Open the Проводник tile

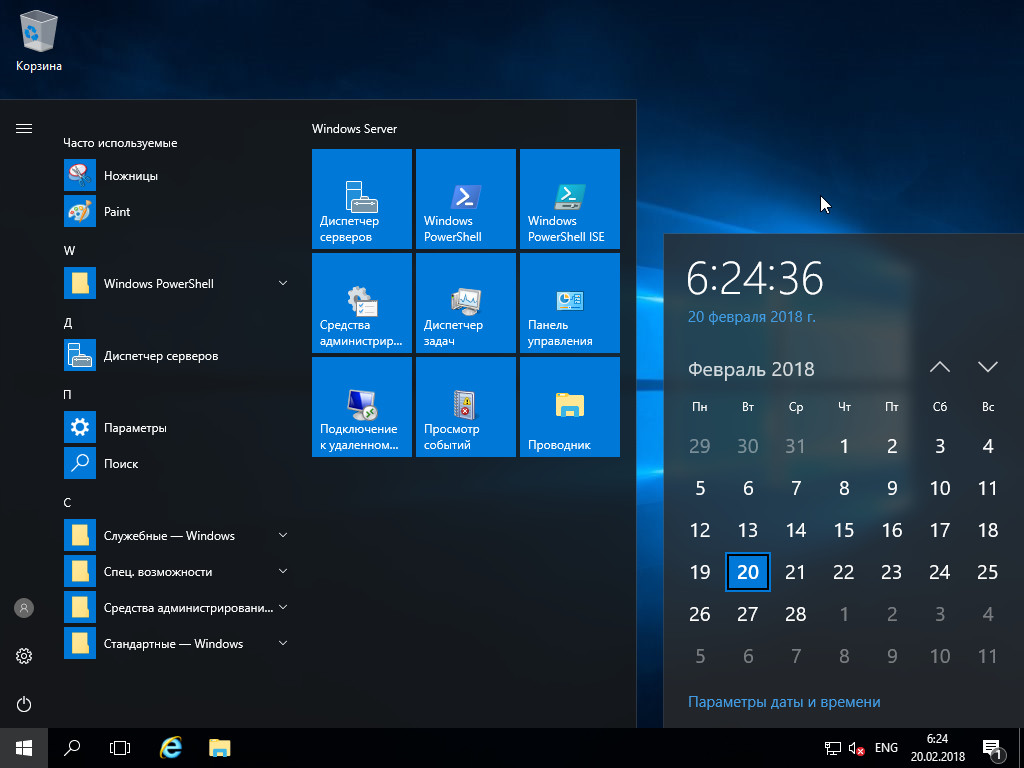click(569, 406)
